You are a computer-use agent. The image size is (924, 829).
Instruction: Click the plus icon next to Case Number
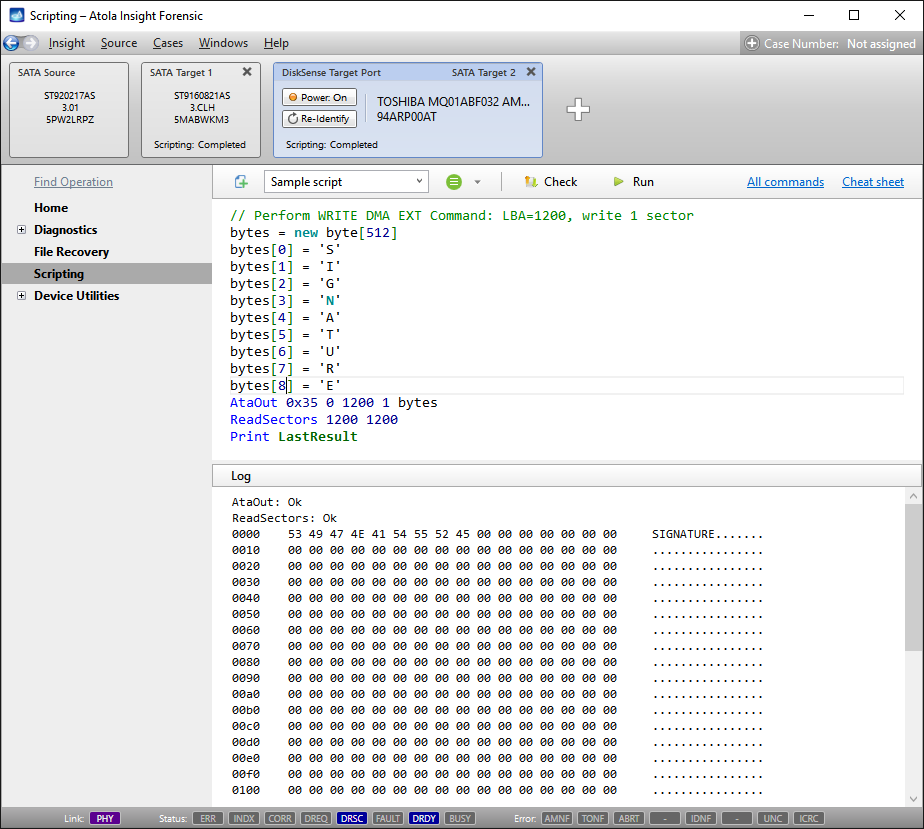pos(752,43)
